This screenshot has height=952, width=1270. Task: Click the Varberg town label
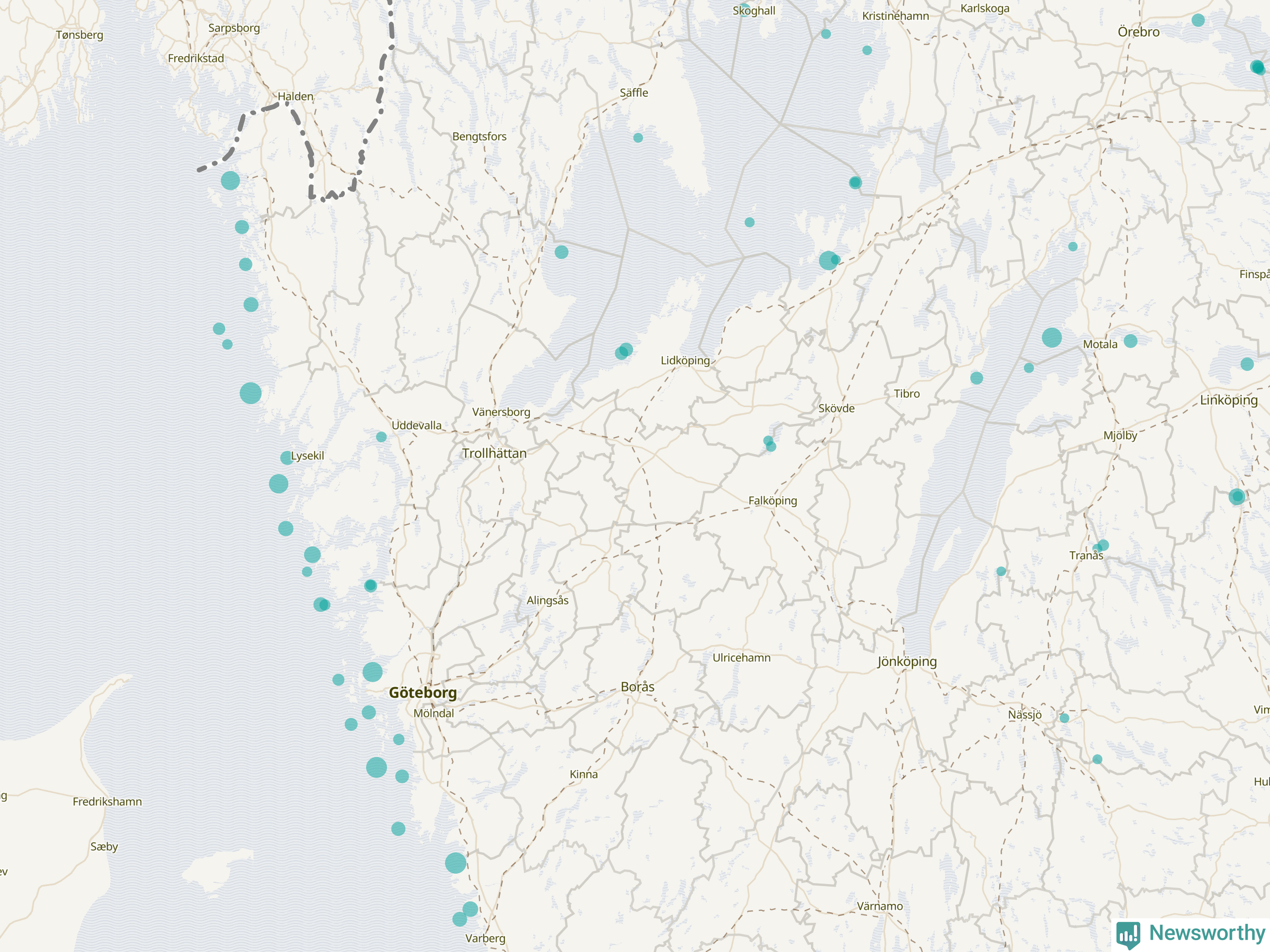485,939
